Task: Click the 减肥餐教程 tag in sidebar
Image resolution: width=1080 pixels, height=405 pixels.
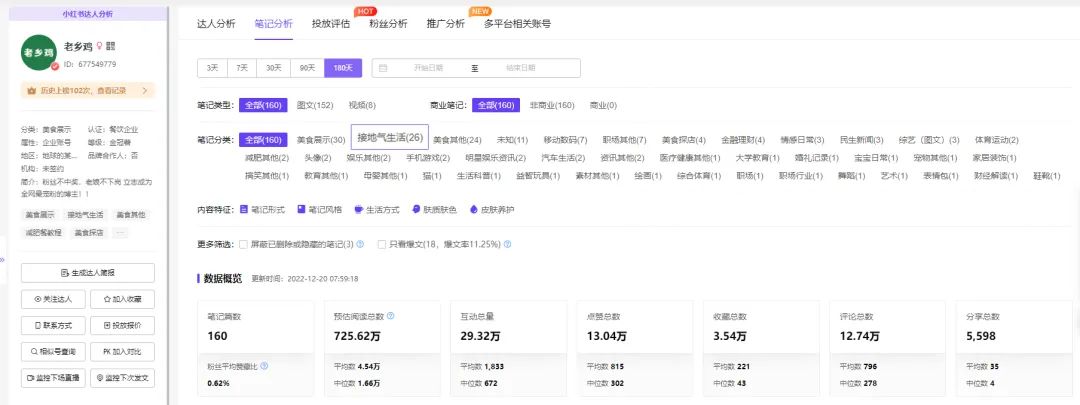Action: 43,233
